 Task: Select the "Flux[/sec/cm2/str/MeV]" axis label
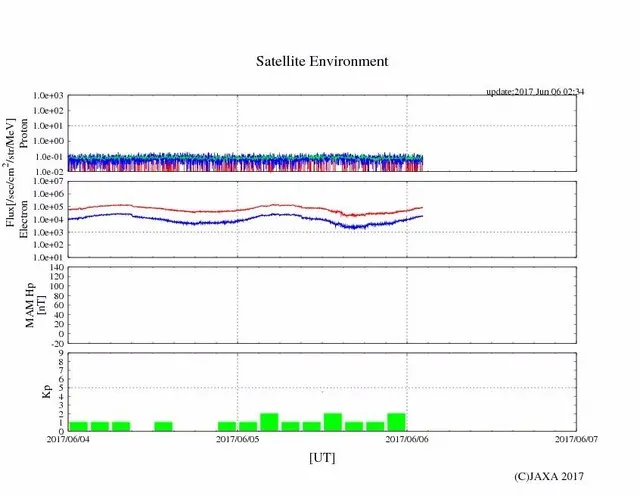(10, 173)
